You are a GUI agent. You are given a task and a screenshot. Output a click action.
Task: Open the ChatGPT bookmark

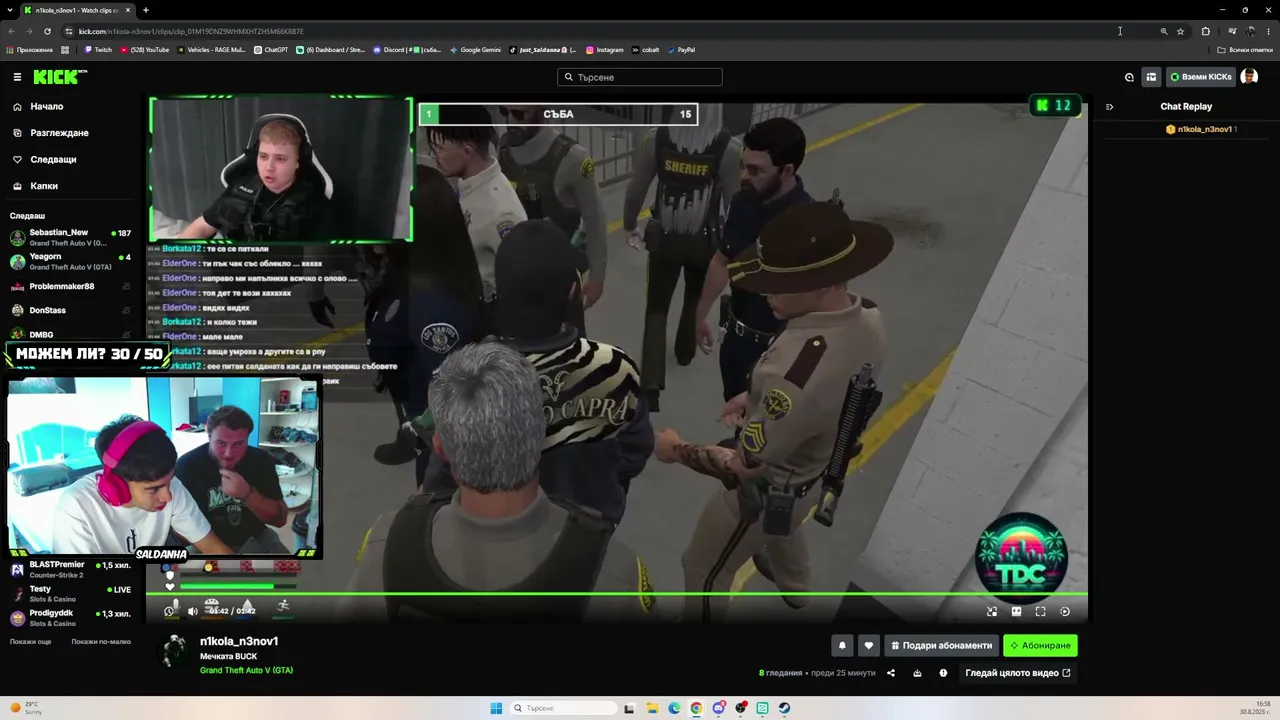271,50
